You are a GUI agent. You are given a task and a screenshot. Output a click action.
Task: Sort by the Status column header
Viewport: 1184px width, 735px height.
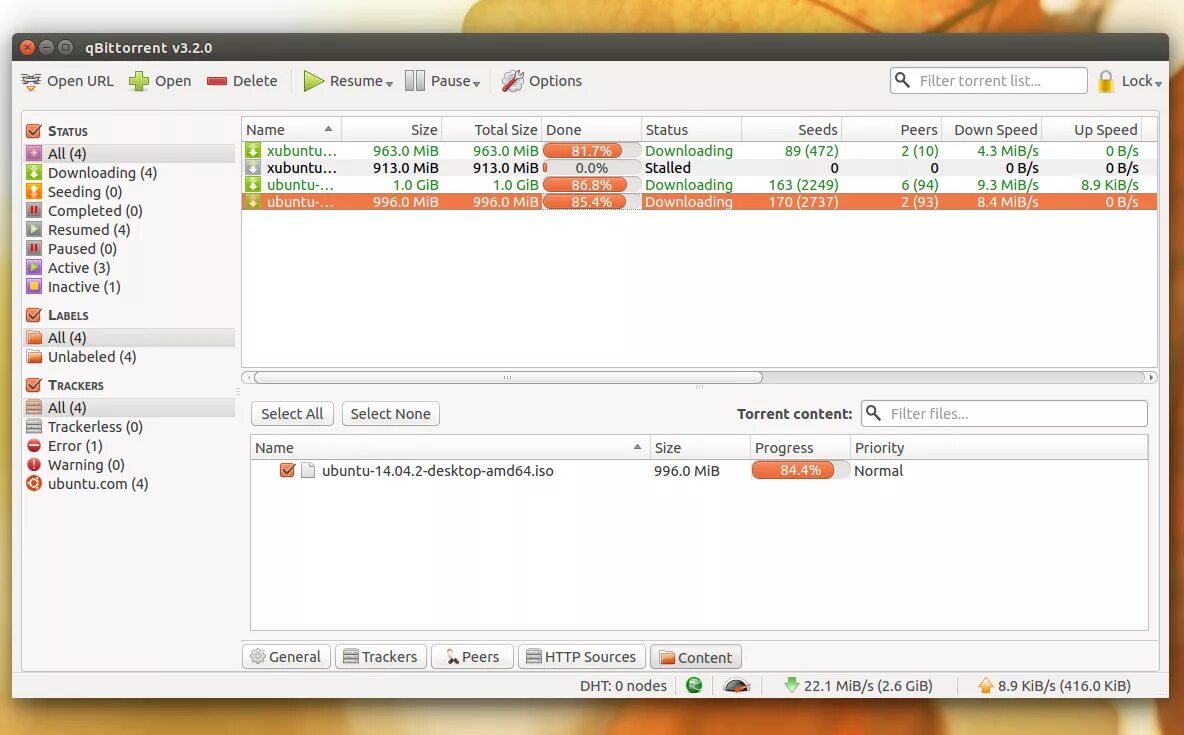coord(691,130)
